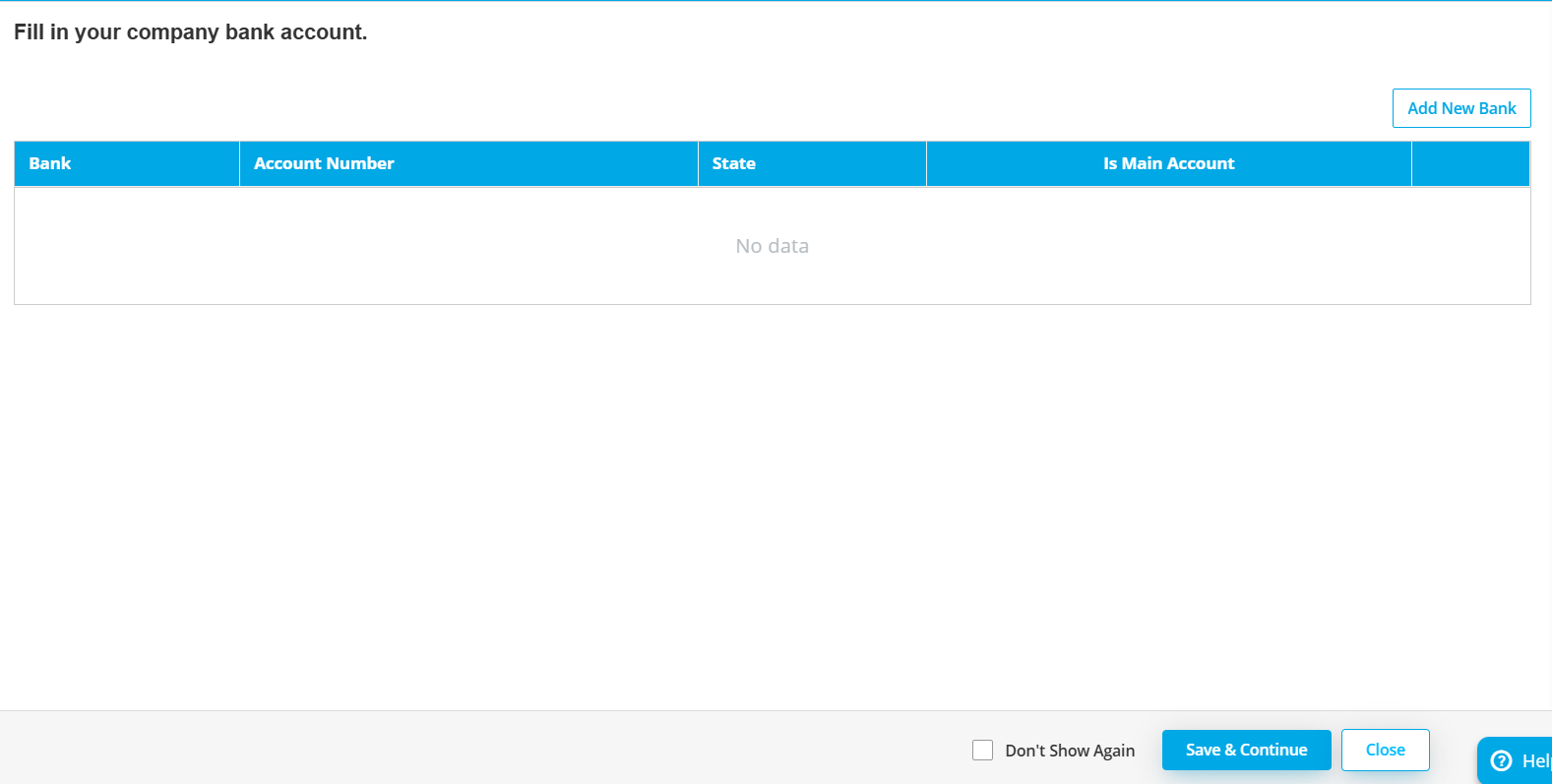Click the State column header
1552x784 pixels.
[733, 163]
